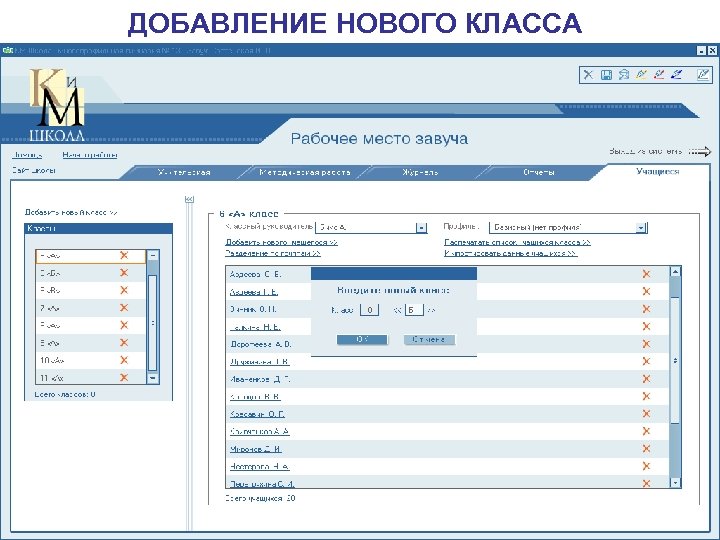Click the toolbar icon right of the floppy disk
The image size is (720, 540).
tap(624, 74)
